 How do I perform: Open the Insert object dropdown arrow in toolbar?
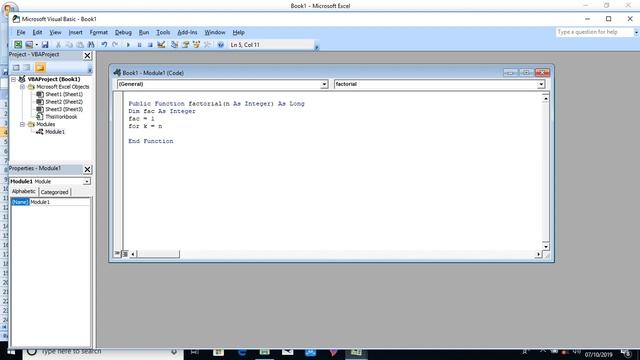(36, 44)
